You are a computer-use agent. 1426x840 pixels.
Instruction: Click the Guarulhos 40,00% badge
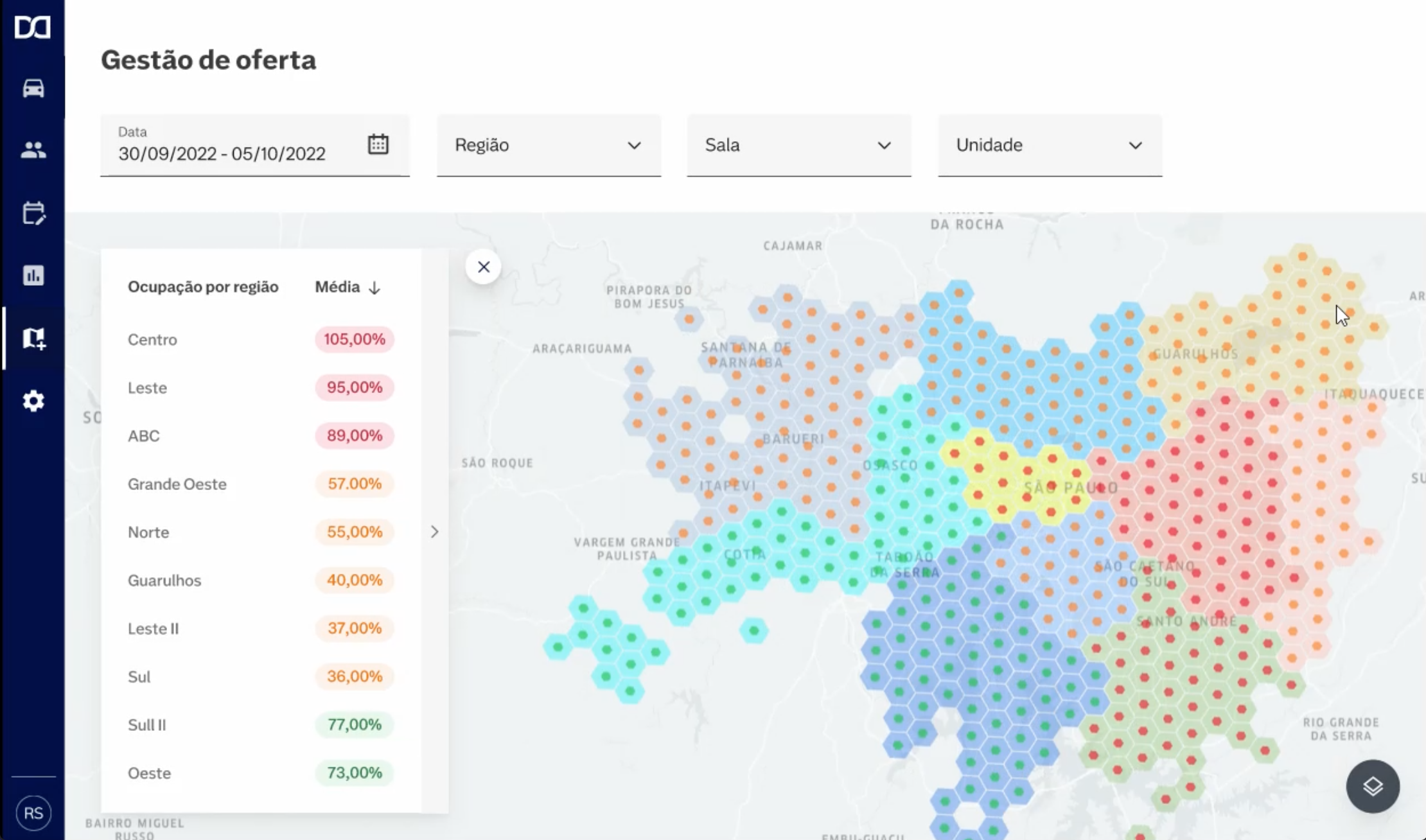tap(354, 580)
